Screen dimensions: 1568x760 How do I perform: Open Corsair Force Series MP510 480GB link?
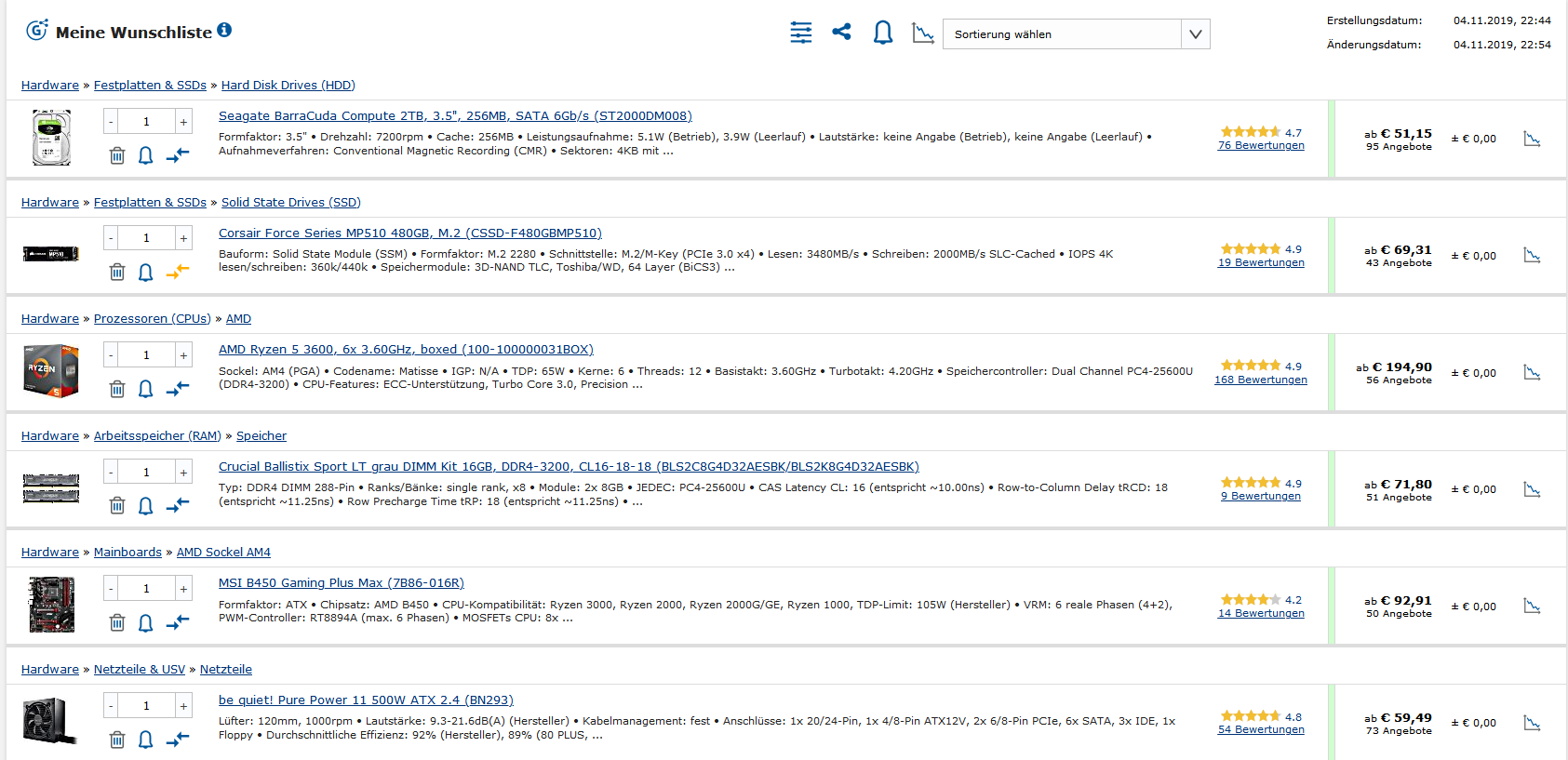410,233
